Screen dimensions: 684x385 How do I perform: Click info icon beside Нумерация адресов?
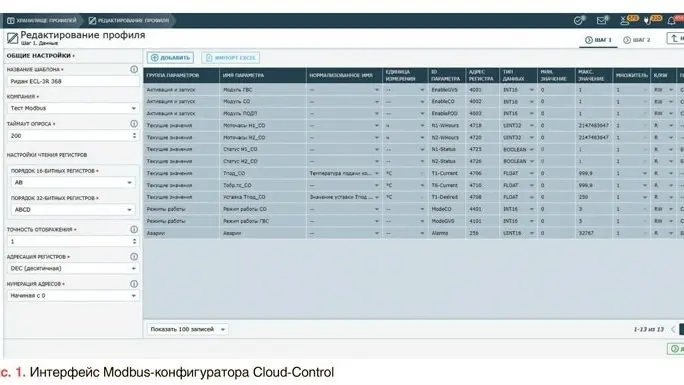click(134, 284)
